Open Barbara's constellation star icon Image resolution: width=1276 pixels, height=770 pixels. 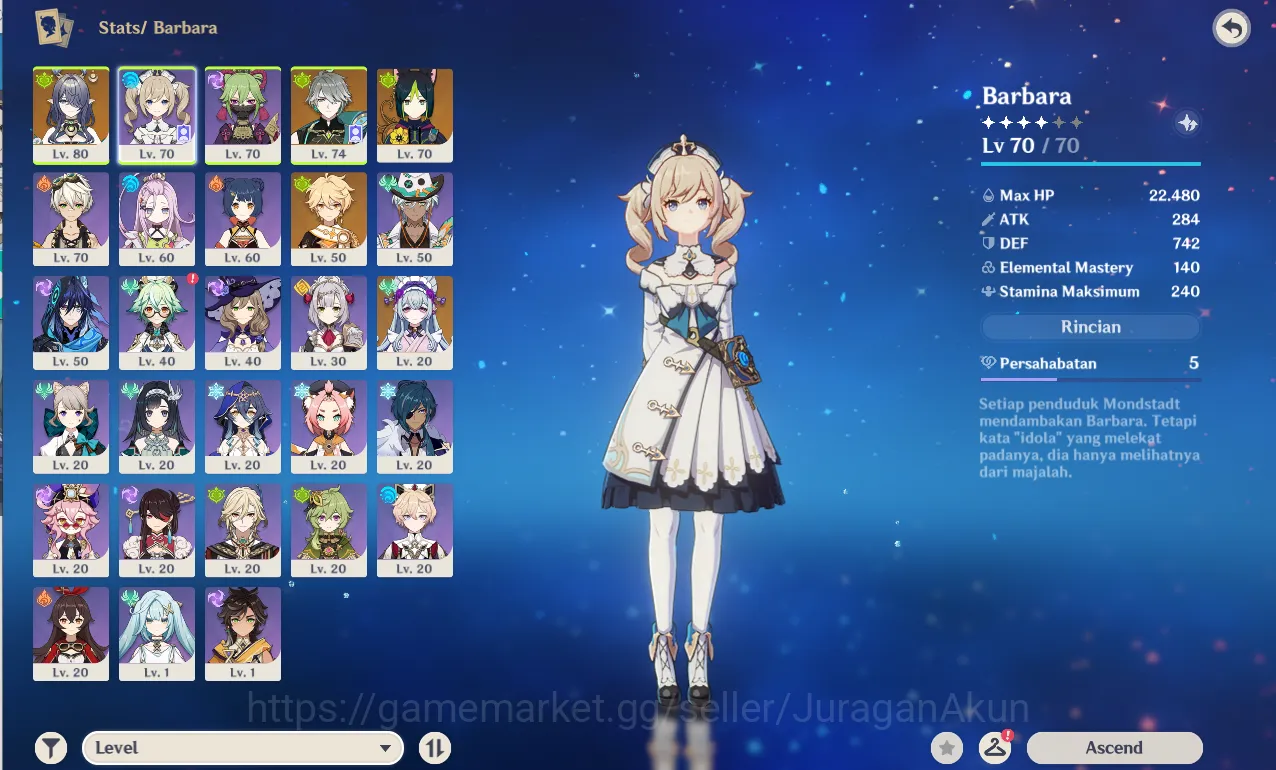coord(1187,123)
